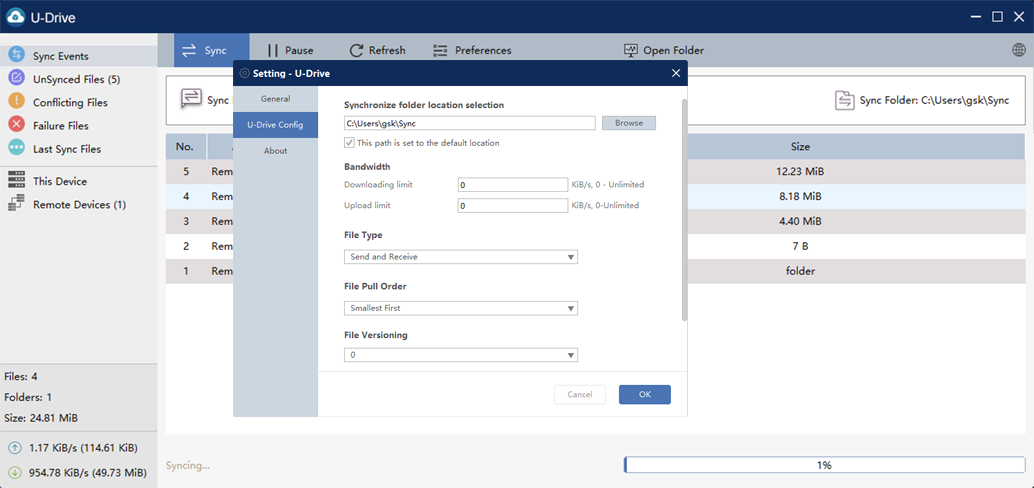Click the Size column header
The width and height of the screenshot is (1034, 488).
tap(801, 146)
